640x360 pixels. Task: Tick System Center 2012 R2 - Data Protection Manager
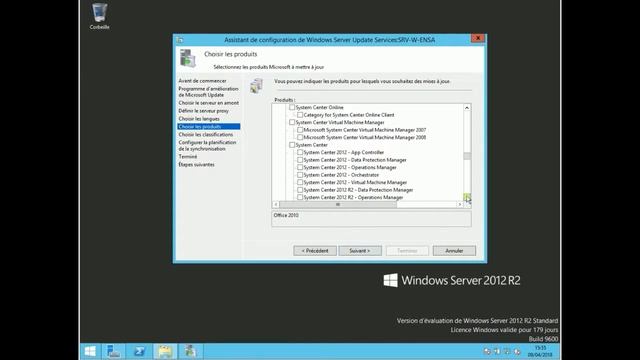coord(300,190)
